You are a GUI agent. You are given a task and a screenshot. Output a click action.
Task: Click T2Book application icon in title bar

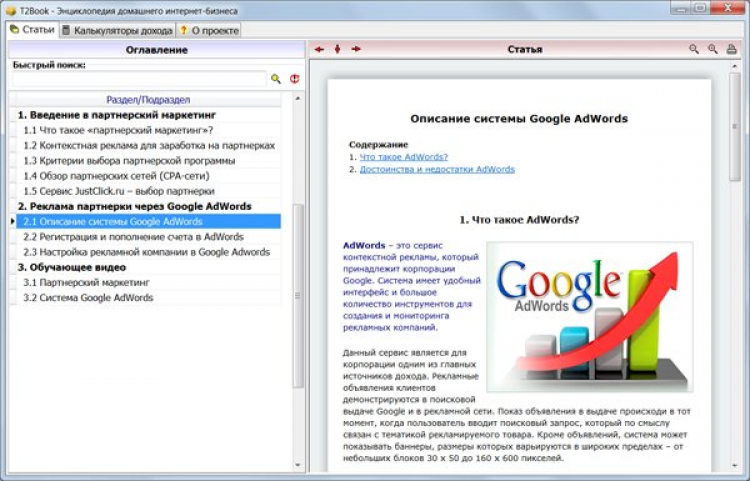[x=11, y=10]
